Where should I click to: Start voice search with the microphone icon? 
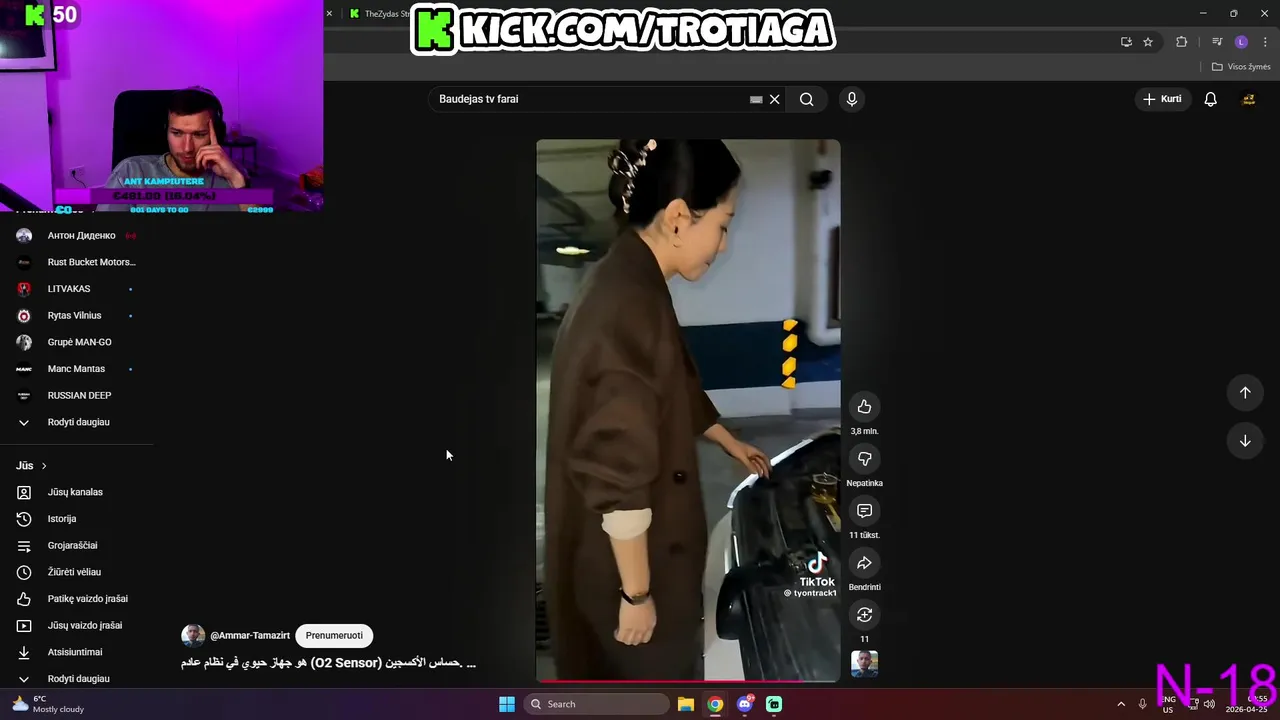(x=852, y=99)
